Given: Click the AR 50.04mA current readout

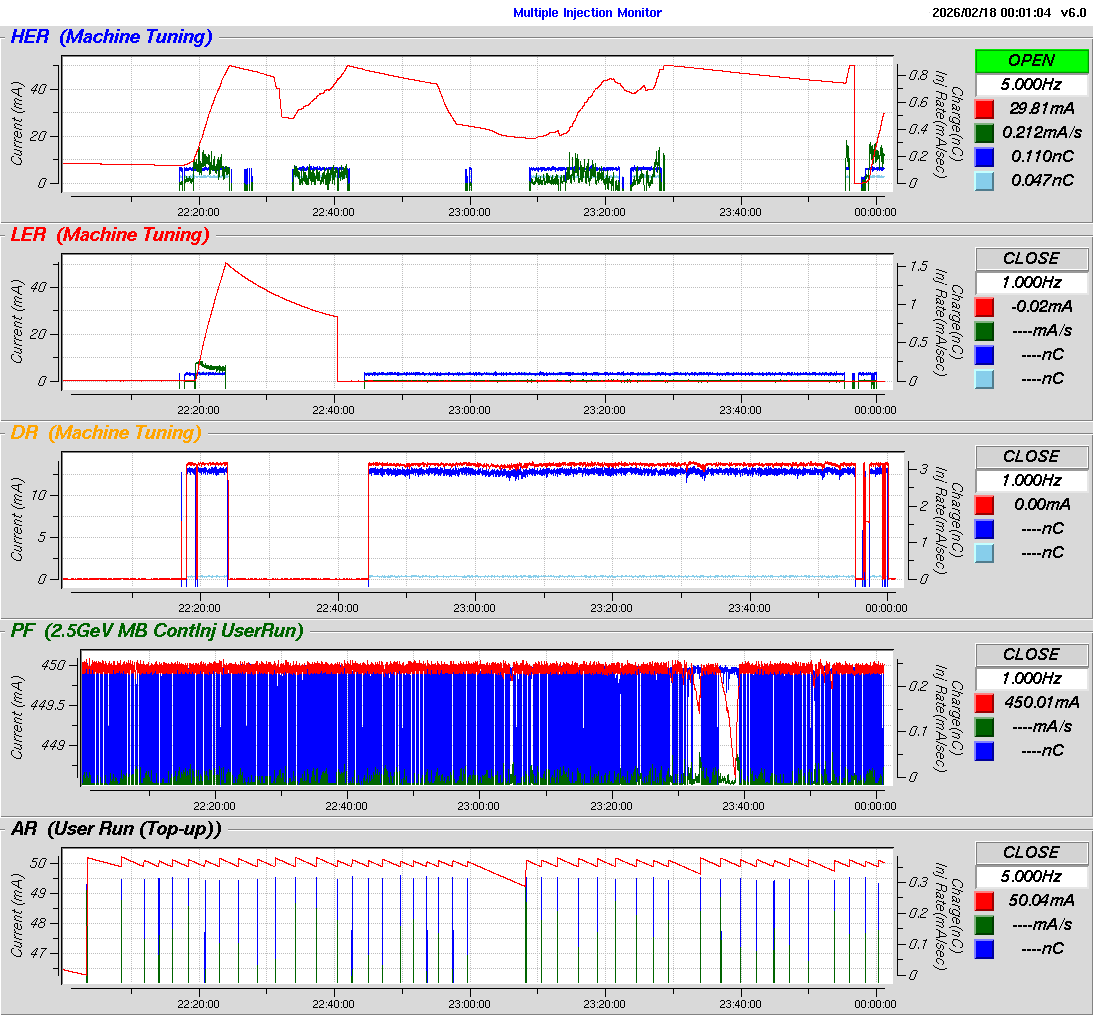Looking at the screenshot, I should pyautogui.click(x=1036, y=901).
